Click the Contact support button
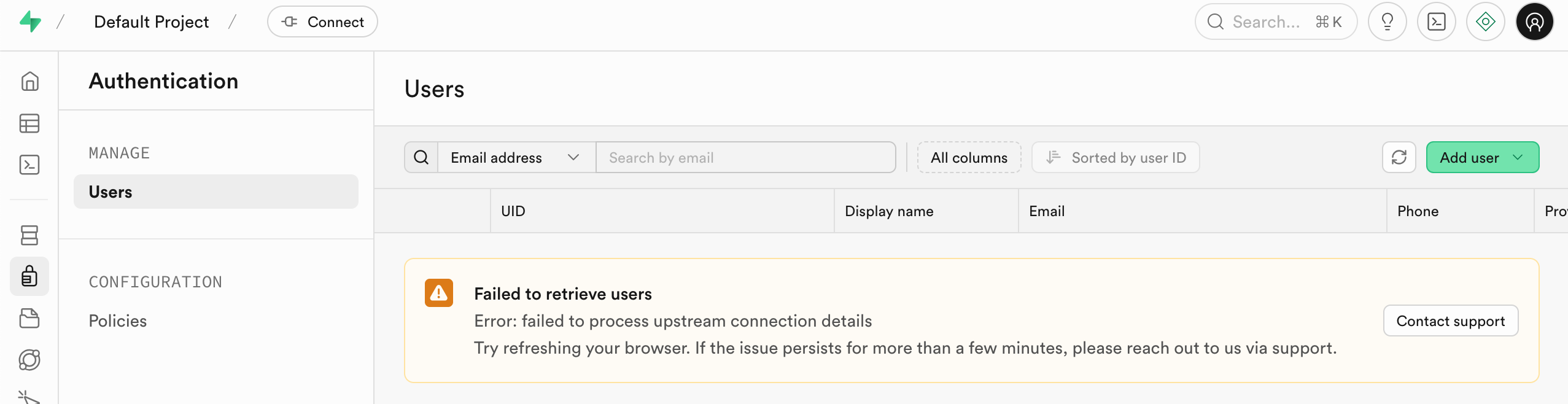The height and width of the screenshot is (404, 1568). pyautogui.click(x=1450, y=321)
